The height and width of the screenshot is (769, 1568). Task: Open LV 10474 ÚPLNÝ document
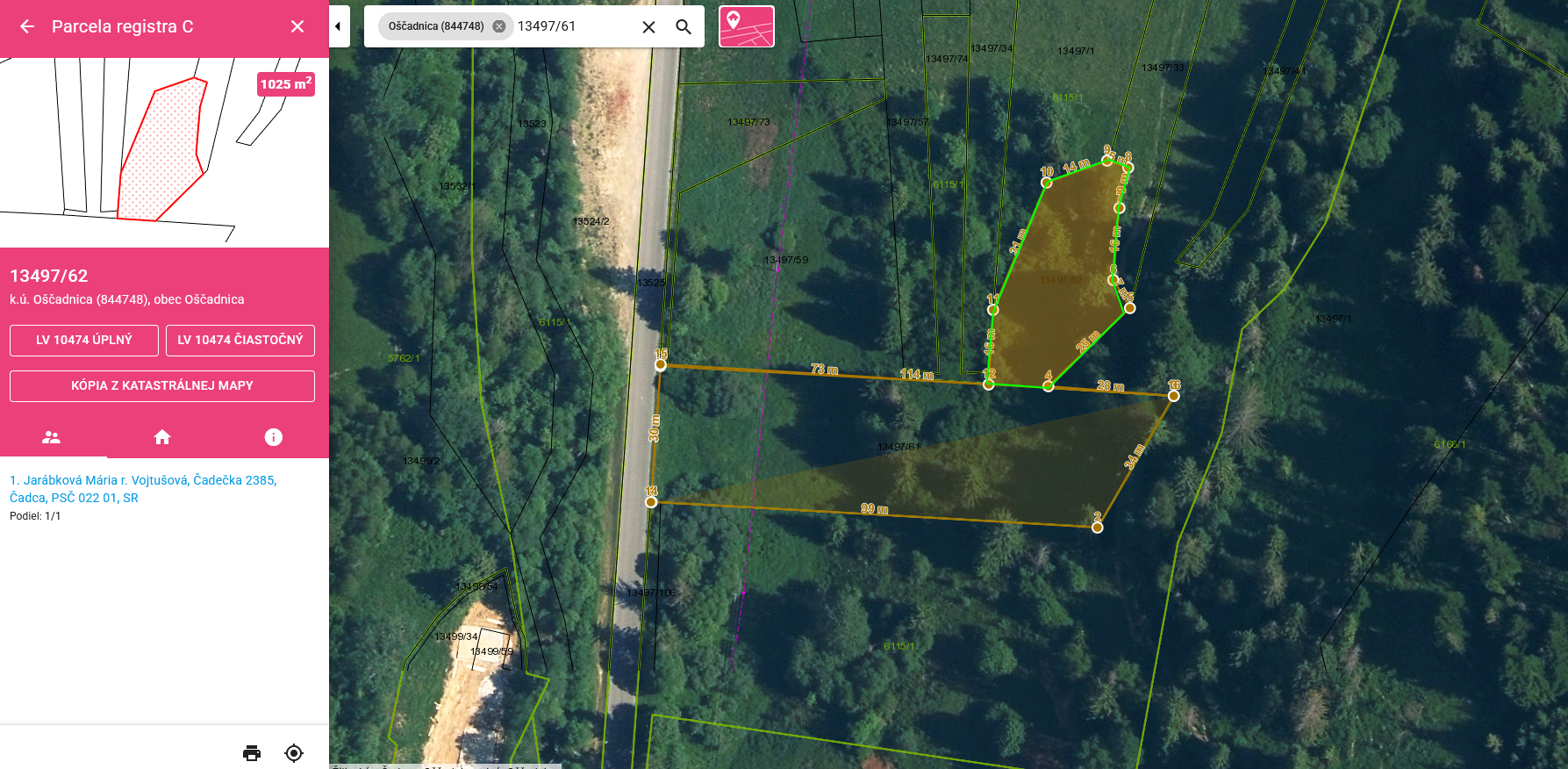(84, 341)
